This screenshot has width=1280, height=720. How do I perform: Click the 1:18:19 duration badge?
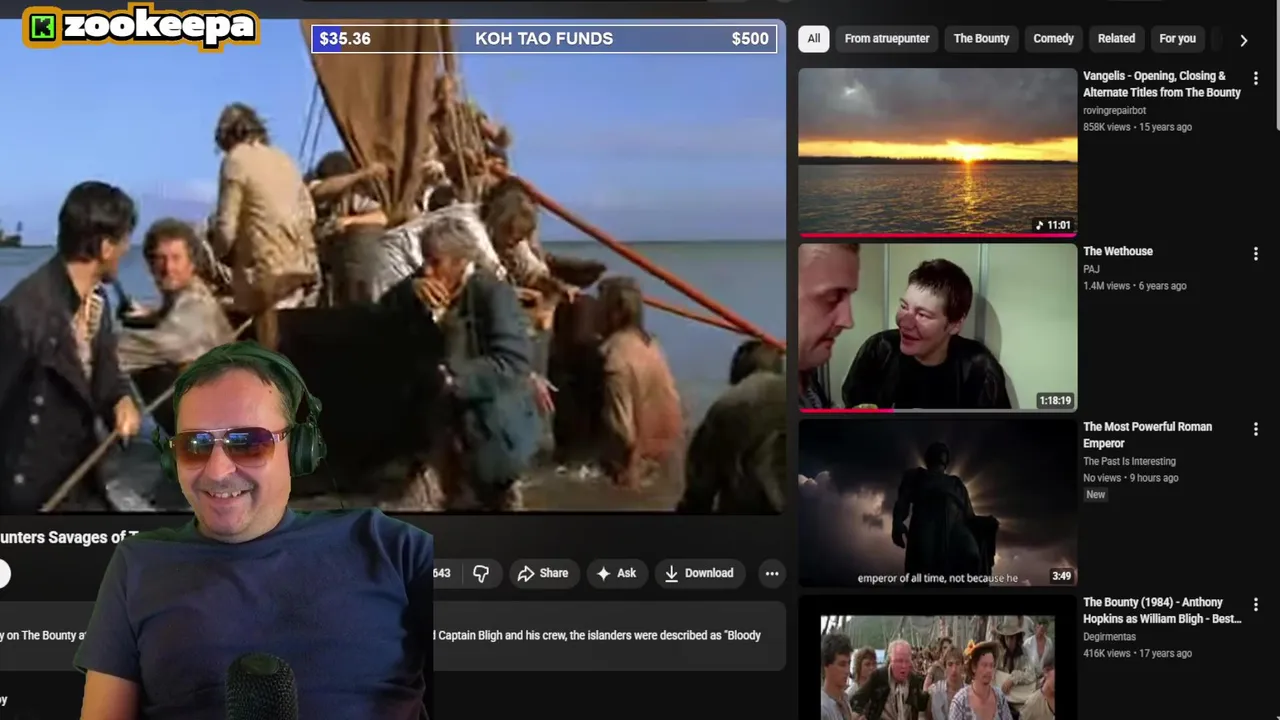(x=1055, y=400)
